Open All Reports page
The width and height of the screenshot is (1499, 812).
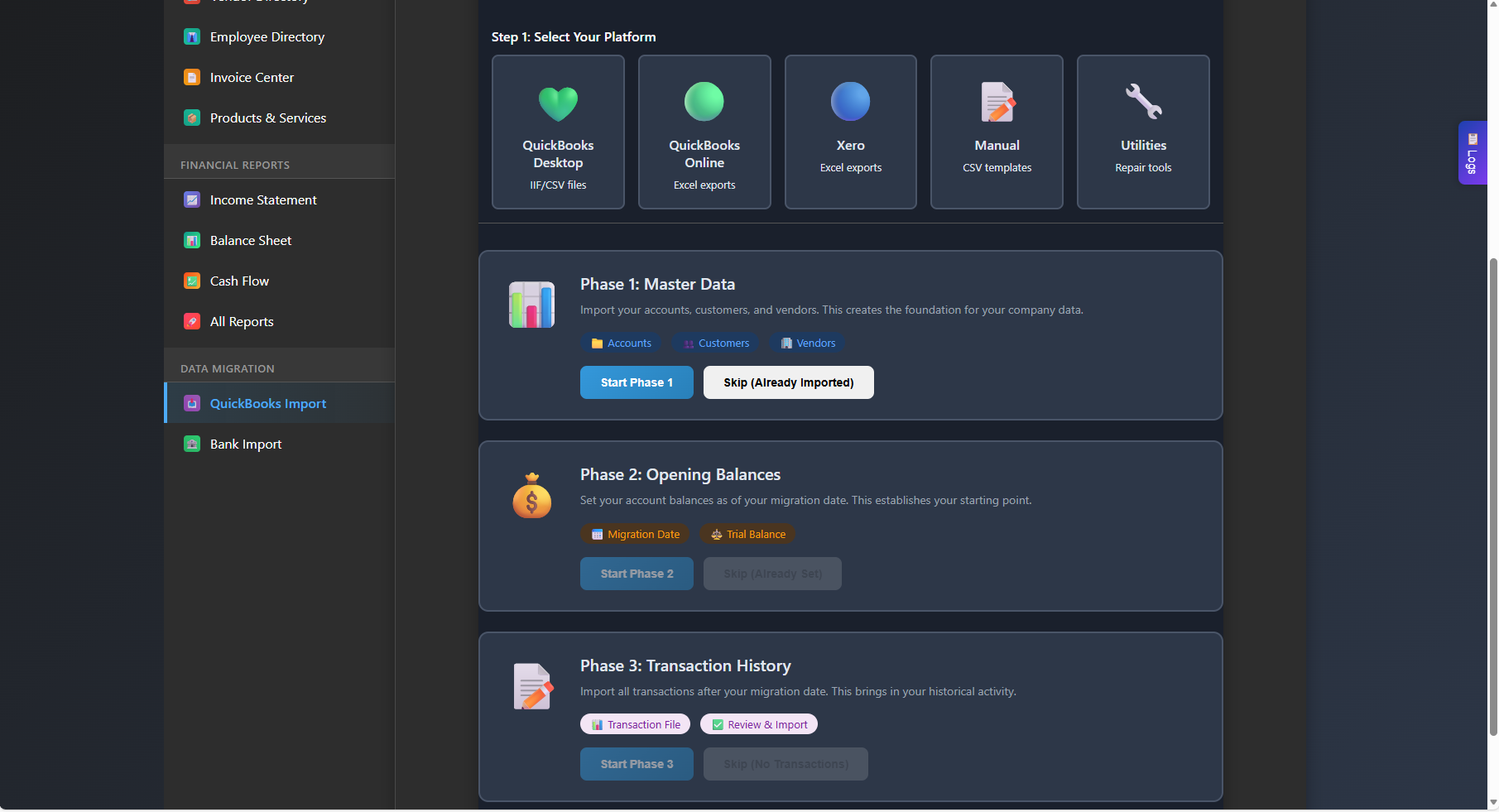coord(279,321)
